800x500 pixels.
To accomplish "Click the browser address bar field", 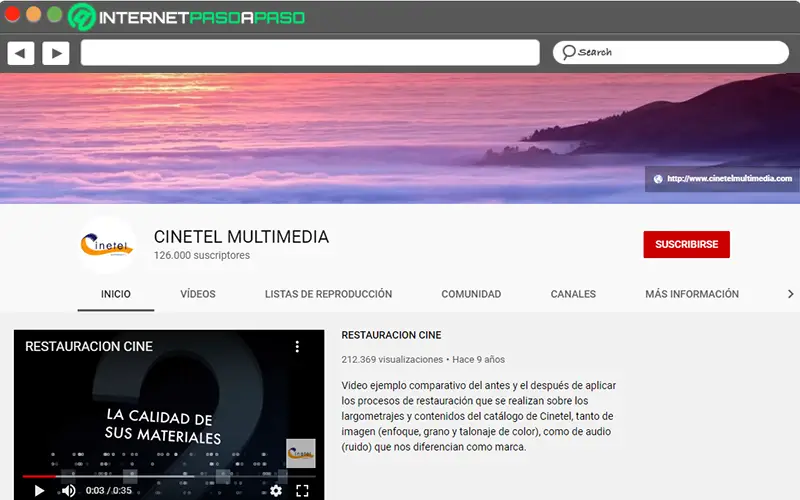I will (310, 53).
